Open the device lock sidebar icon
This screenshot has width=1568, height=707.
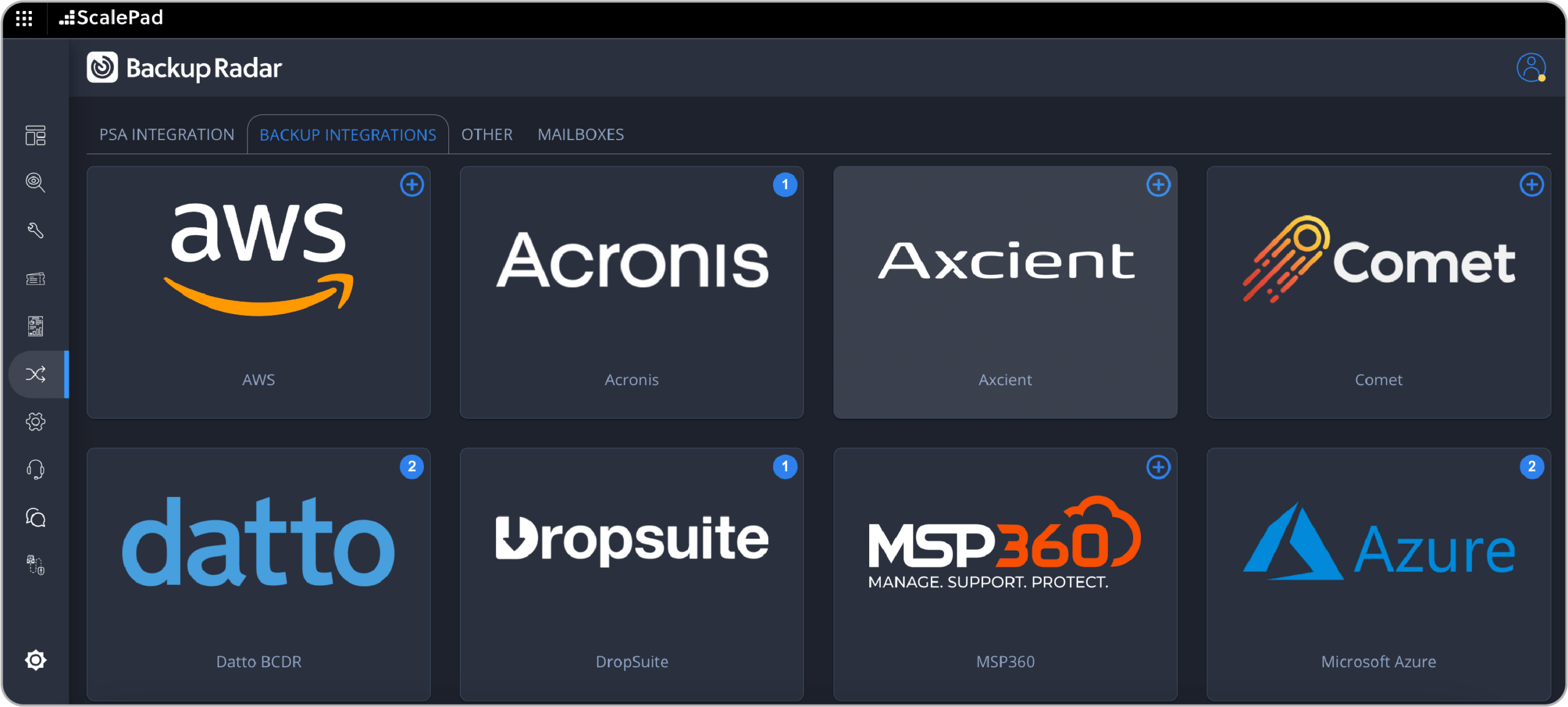click(x=36, y=565)
